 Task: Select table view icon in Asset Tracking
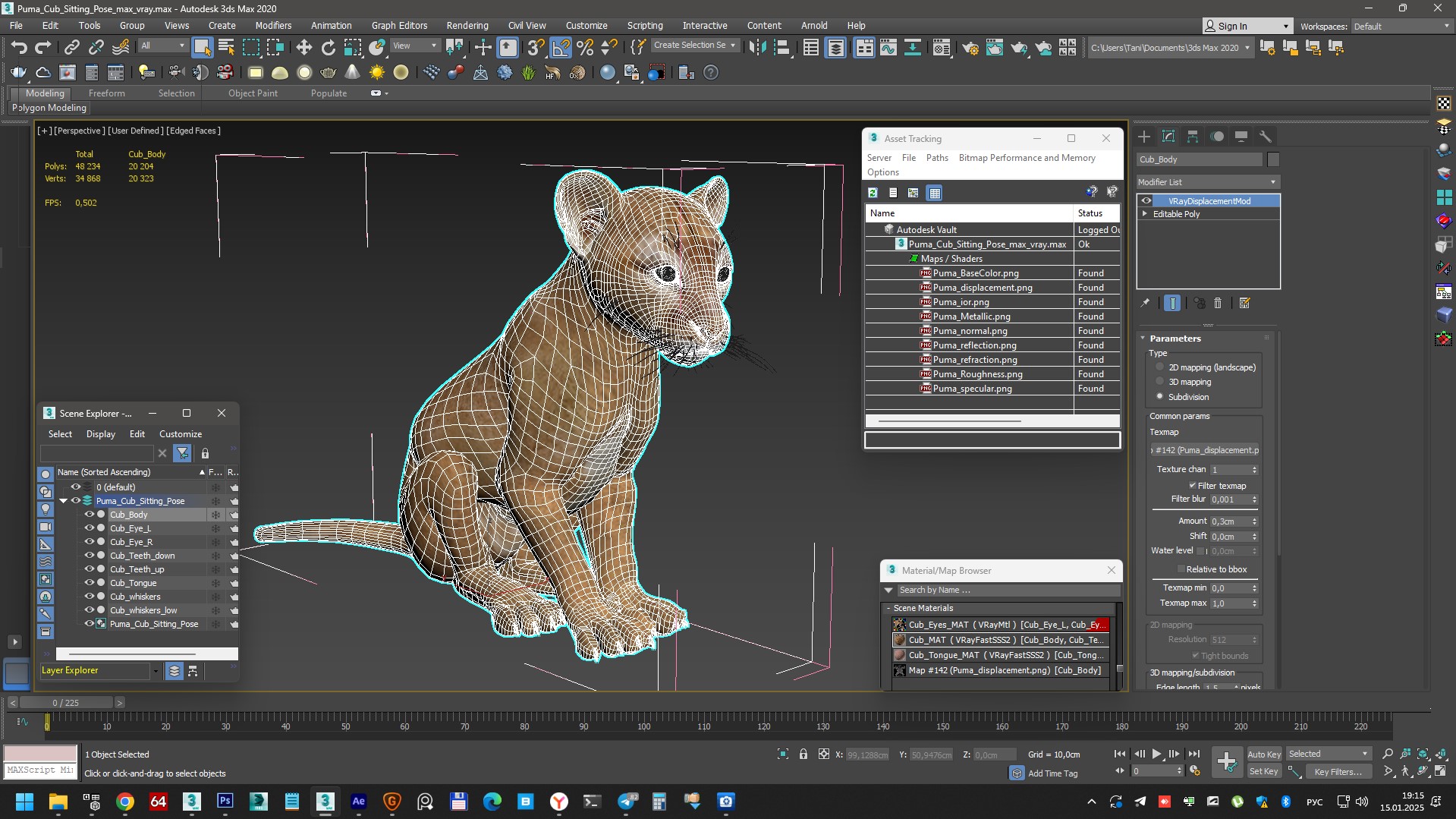(x=935, y=193)
